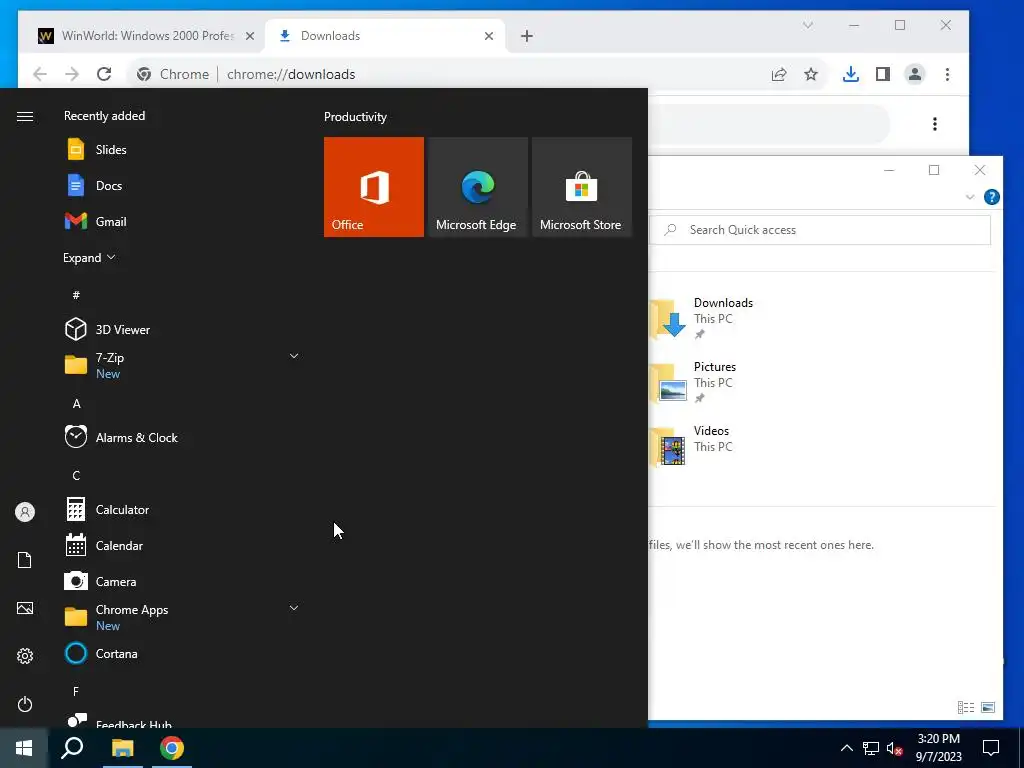Screen dimensions: 1024x768
Task: Show hidden system tray icons
Action: pyautogui.click(x=846, y=748)
